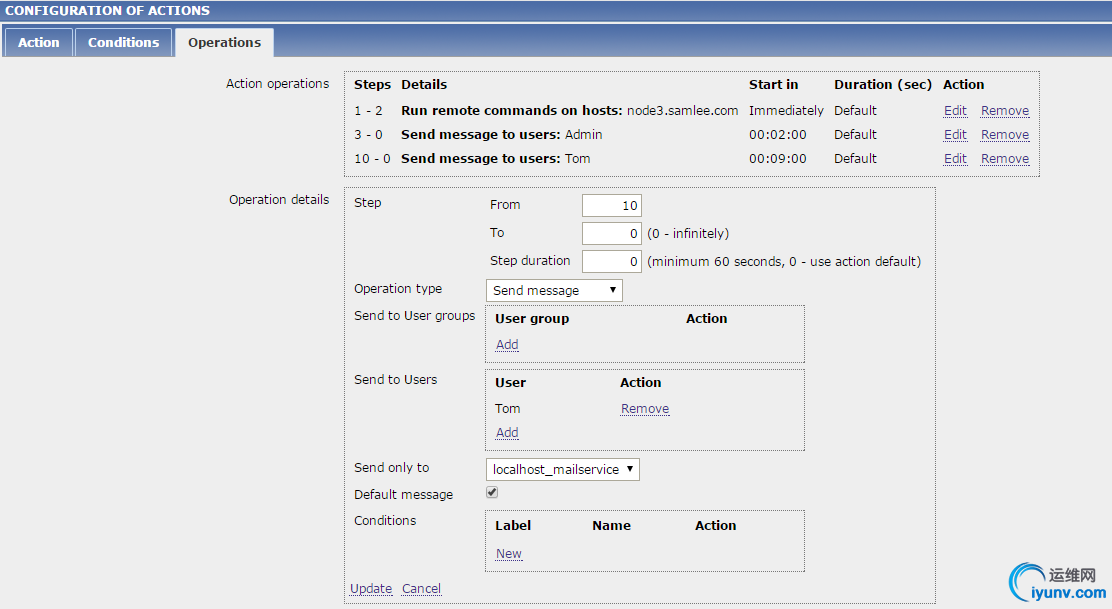The width and height of the screenshot is (1112, 609).
Task: Remove user Tom from recipients
Action: 644,409
